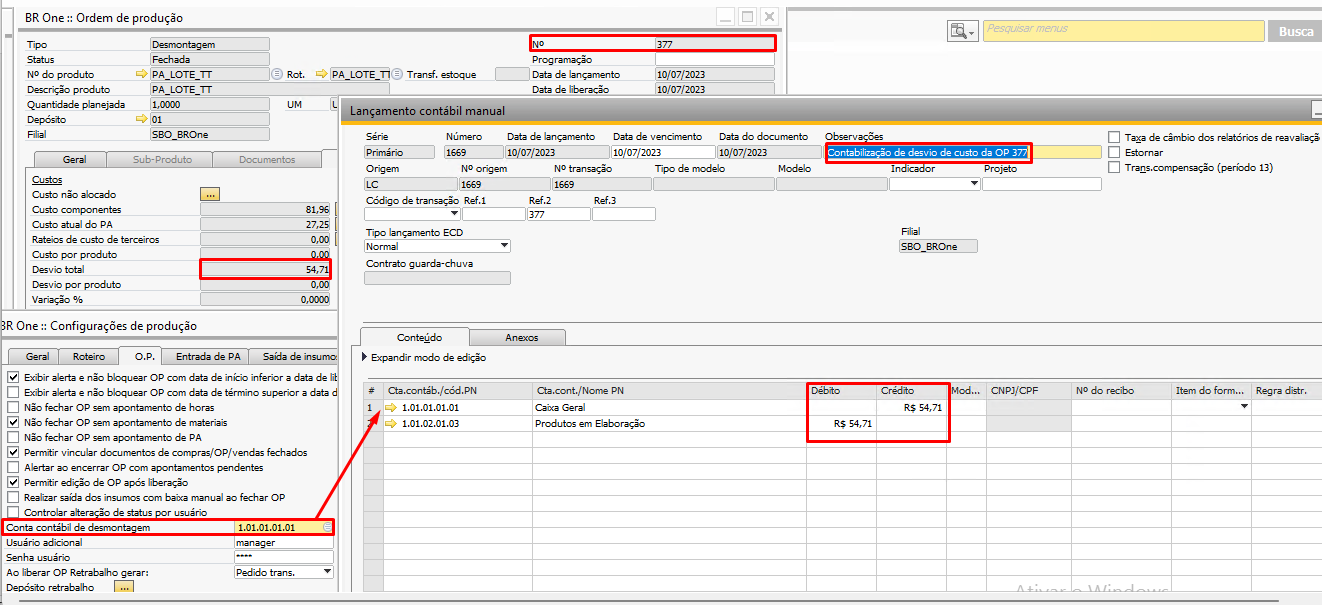Click the Data de vencimento field

click(662, 153)
